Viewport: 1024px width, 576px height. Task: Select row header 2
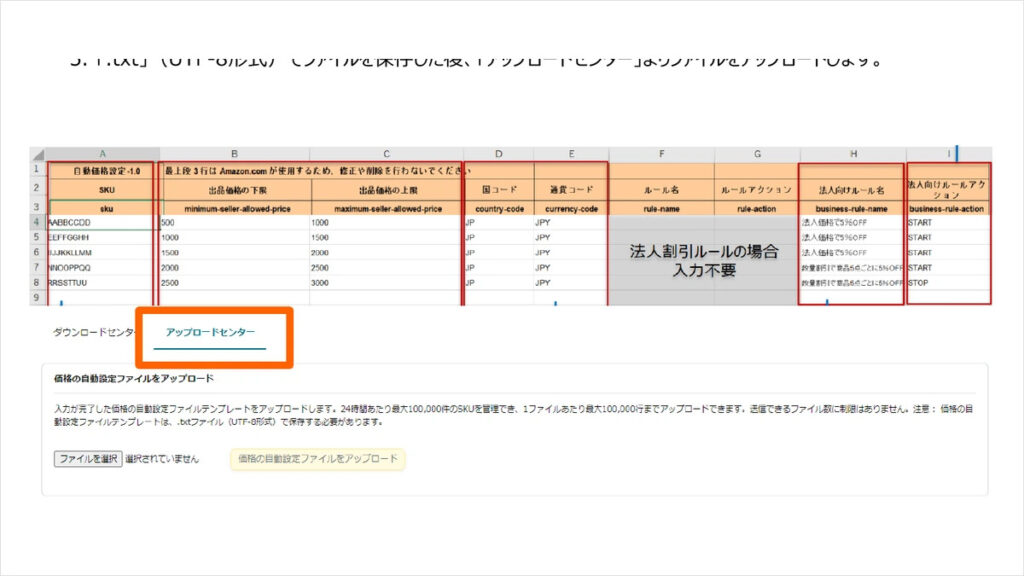37,189
